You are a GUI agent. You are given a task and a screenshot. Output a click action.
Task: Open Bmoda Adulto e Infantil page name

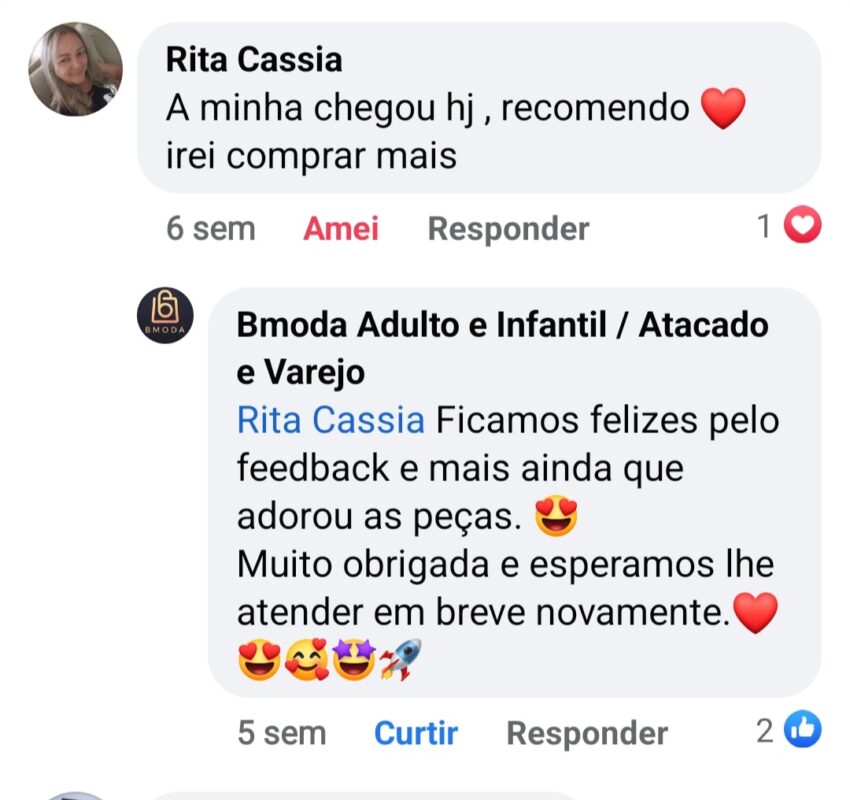(x=503, y=349)
